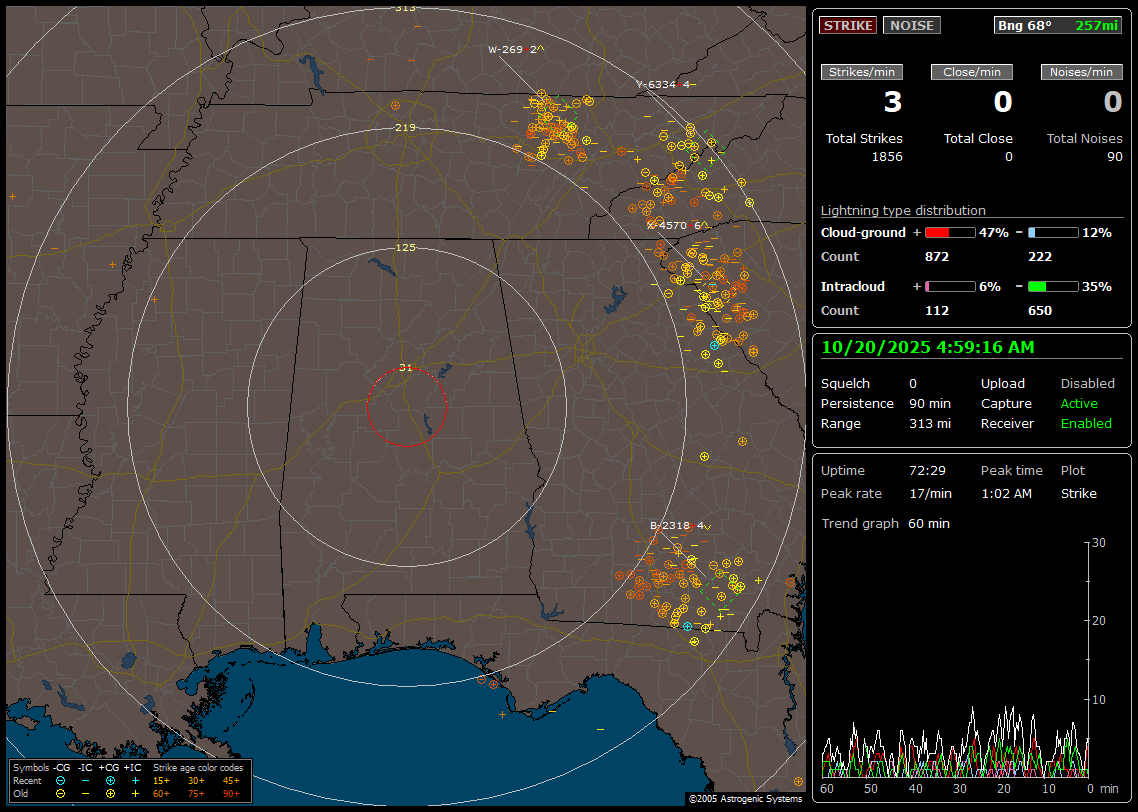Click the bearing and distance readout box
The image size is (1138, 812).
pos(1058,25)
